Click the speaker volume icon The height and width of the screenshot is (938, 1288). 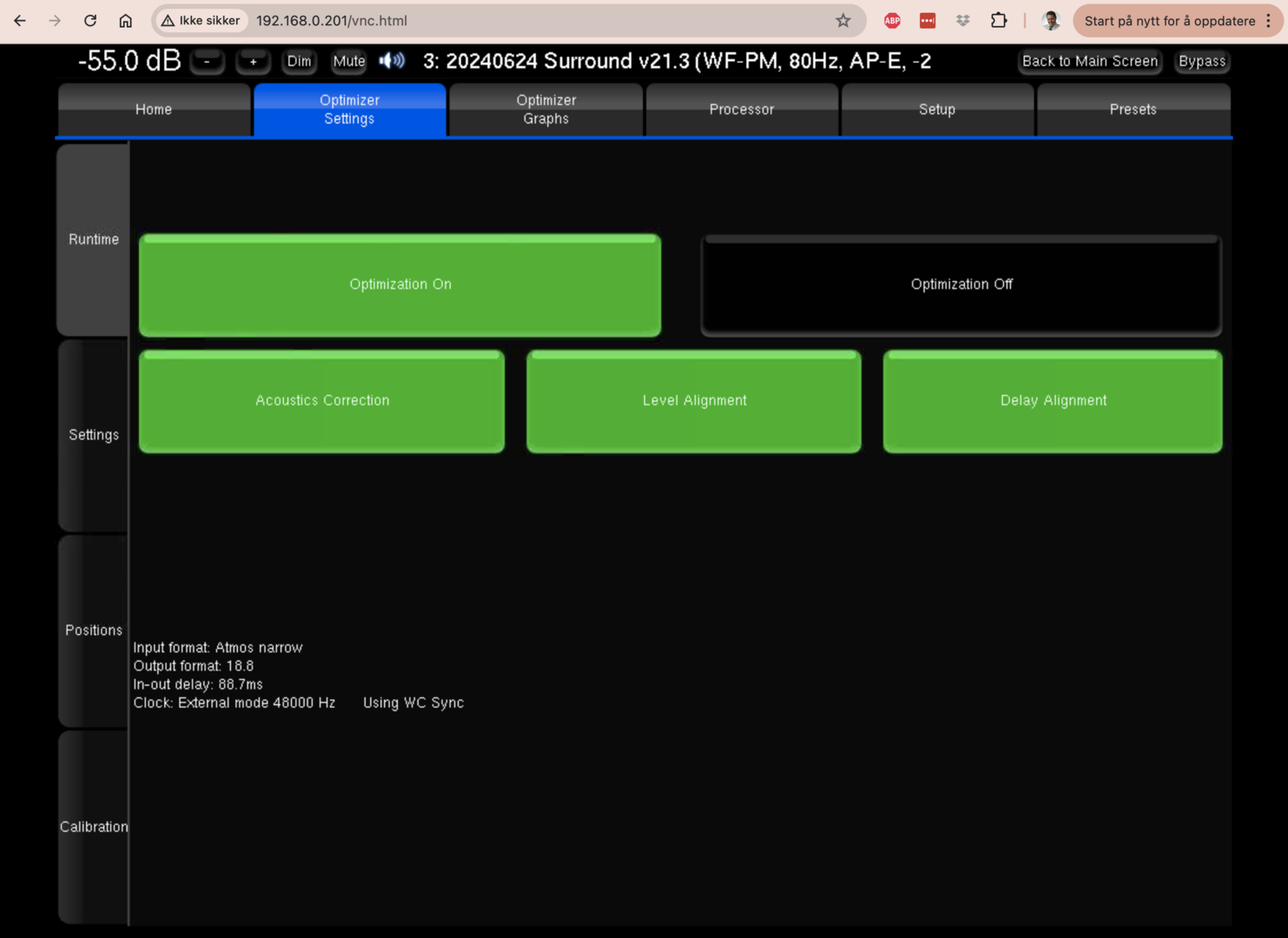pyautogui.click(x=392, y=61)
